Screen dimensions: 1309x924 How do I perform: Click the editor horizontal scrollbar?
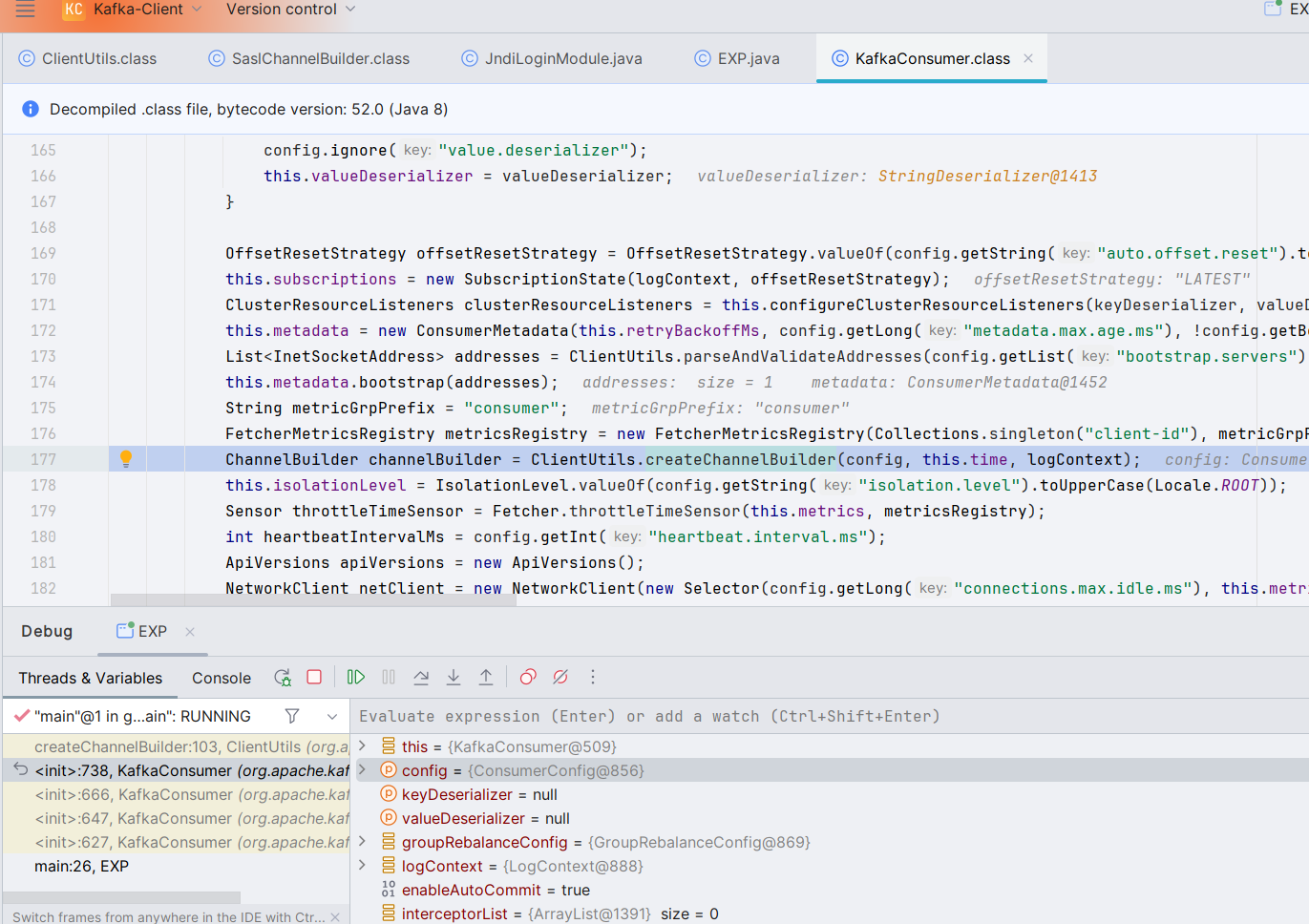[315, 599]
